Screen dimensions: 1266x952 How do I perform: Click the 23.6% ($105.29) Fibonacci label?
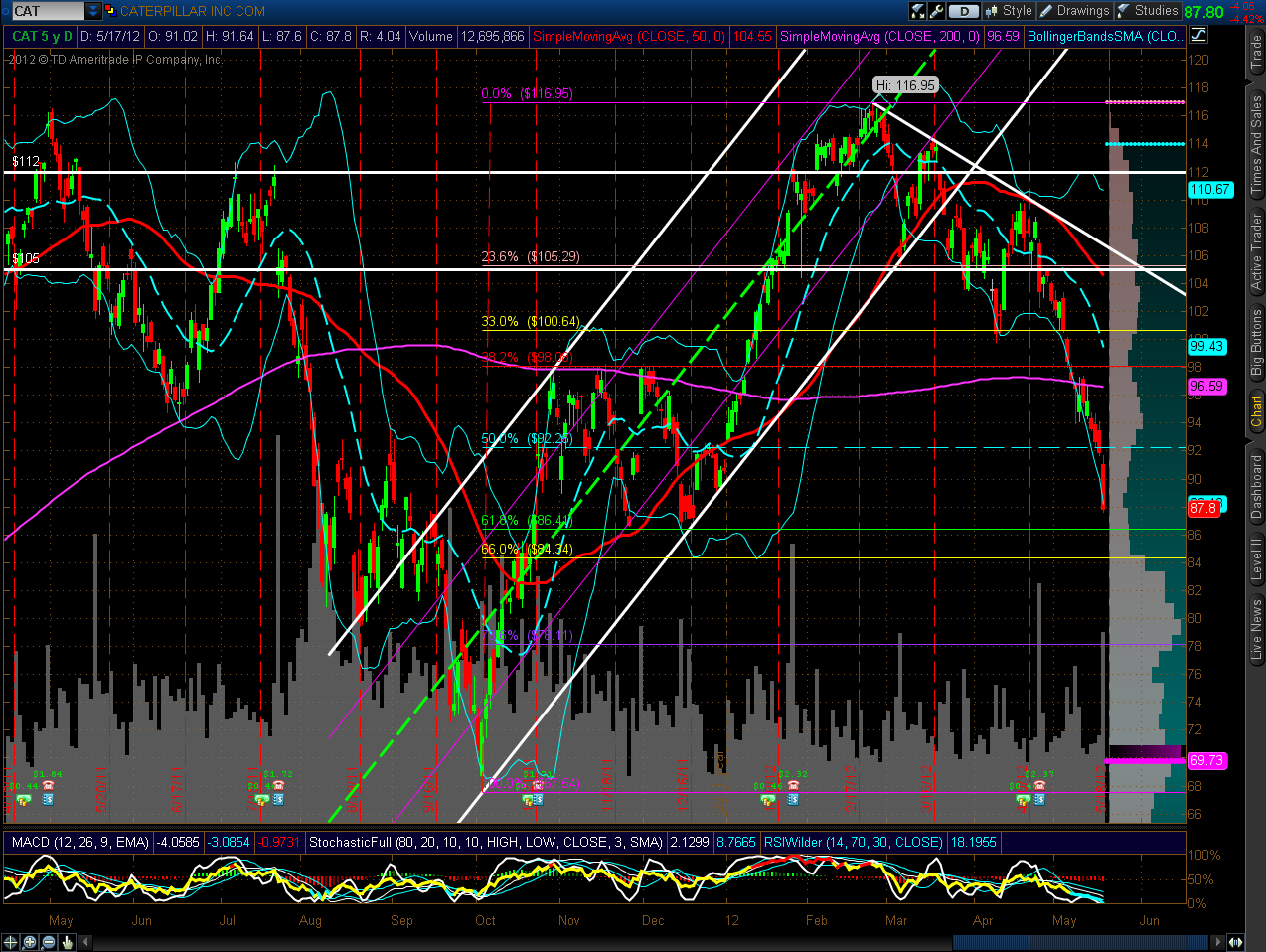coord(531,256)
